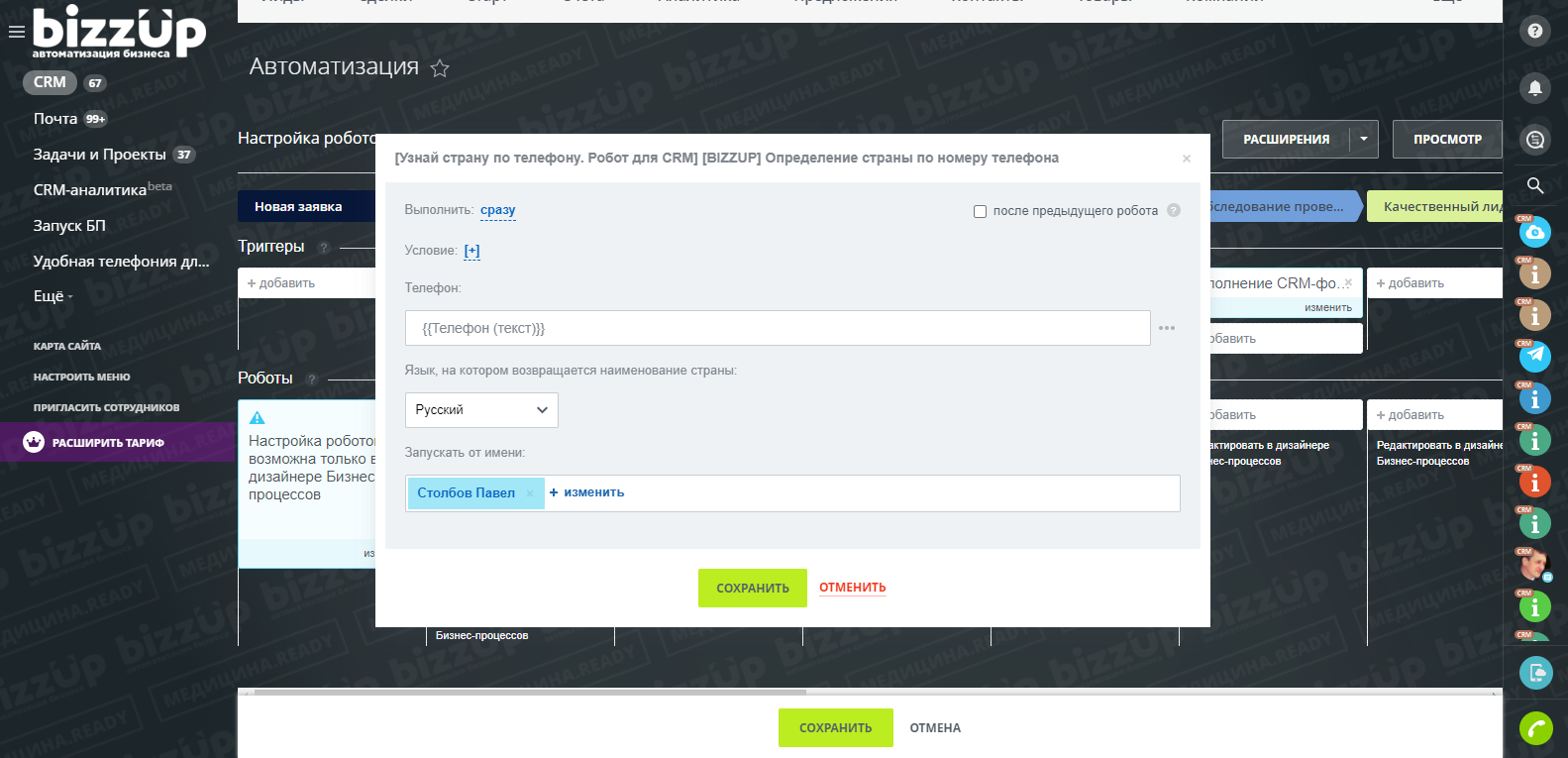This screenshot has width=1568, height=758.
Task: Click the Задачи и Проекты counter 37
Action: pos(184,155)
